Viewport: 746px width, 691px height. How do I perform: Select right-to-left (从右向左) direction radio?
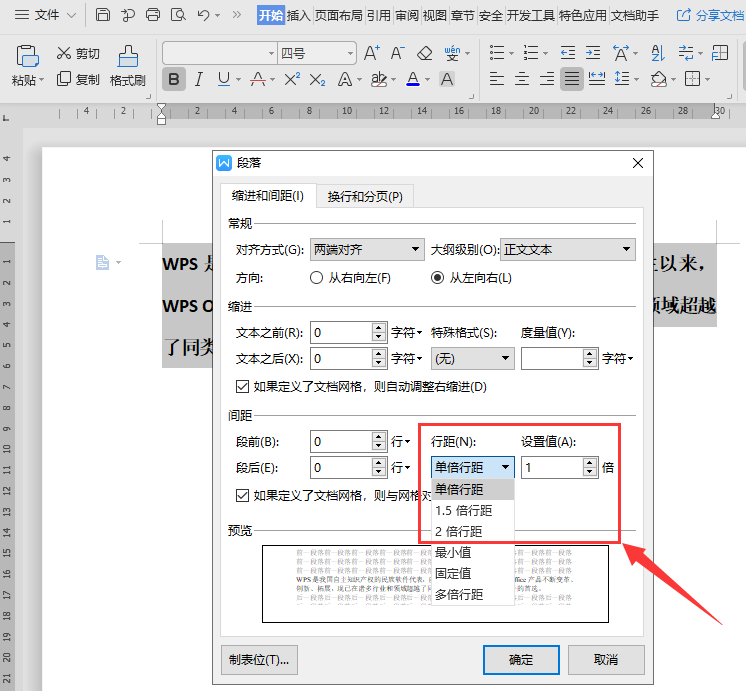click(316, 278)
